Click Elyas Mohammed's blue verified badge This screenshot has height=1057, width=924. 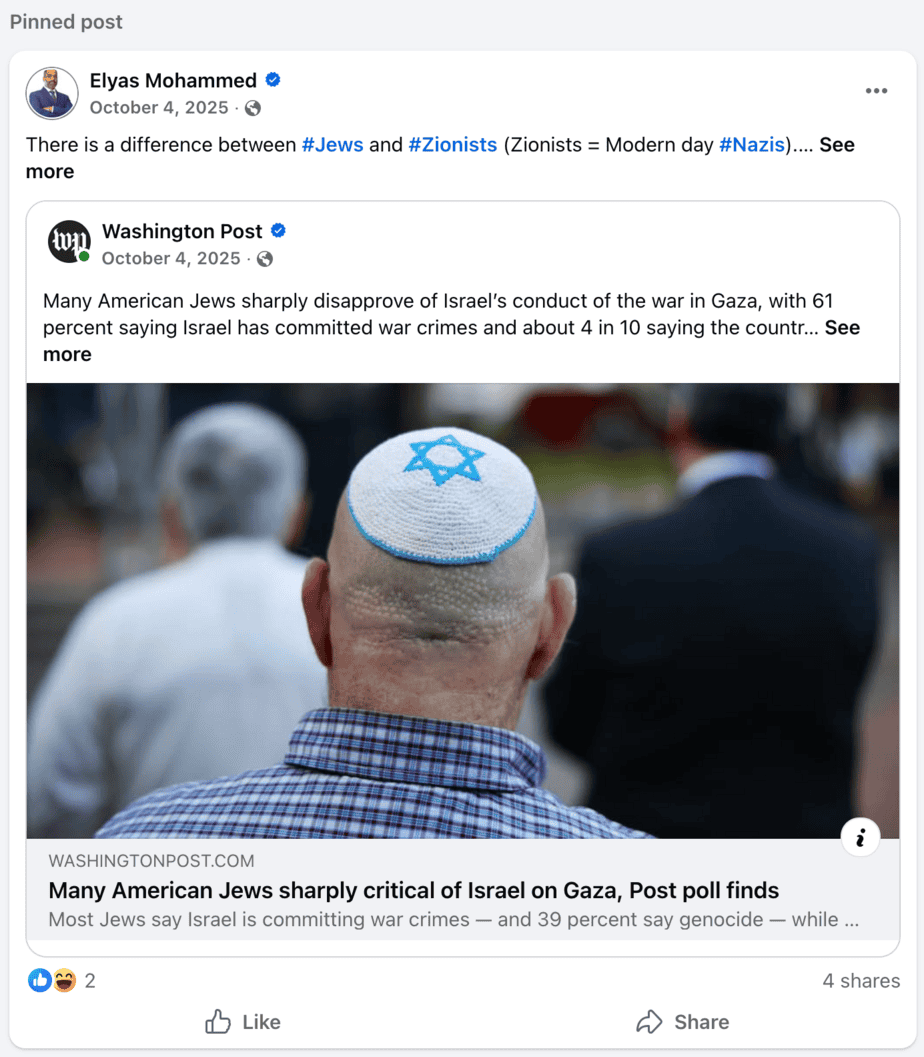273,80
